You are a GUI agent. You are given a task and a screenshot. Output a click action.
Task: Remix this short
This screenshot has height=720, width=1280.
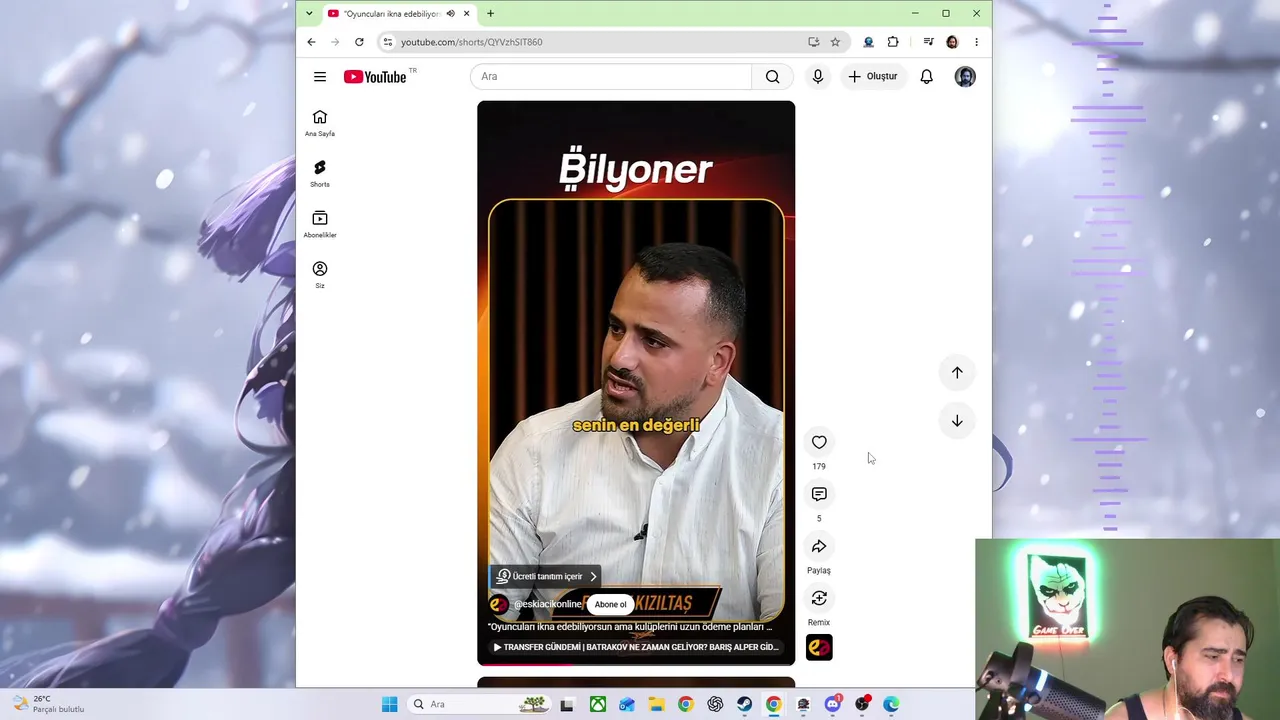coord(819,598)
